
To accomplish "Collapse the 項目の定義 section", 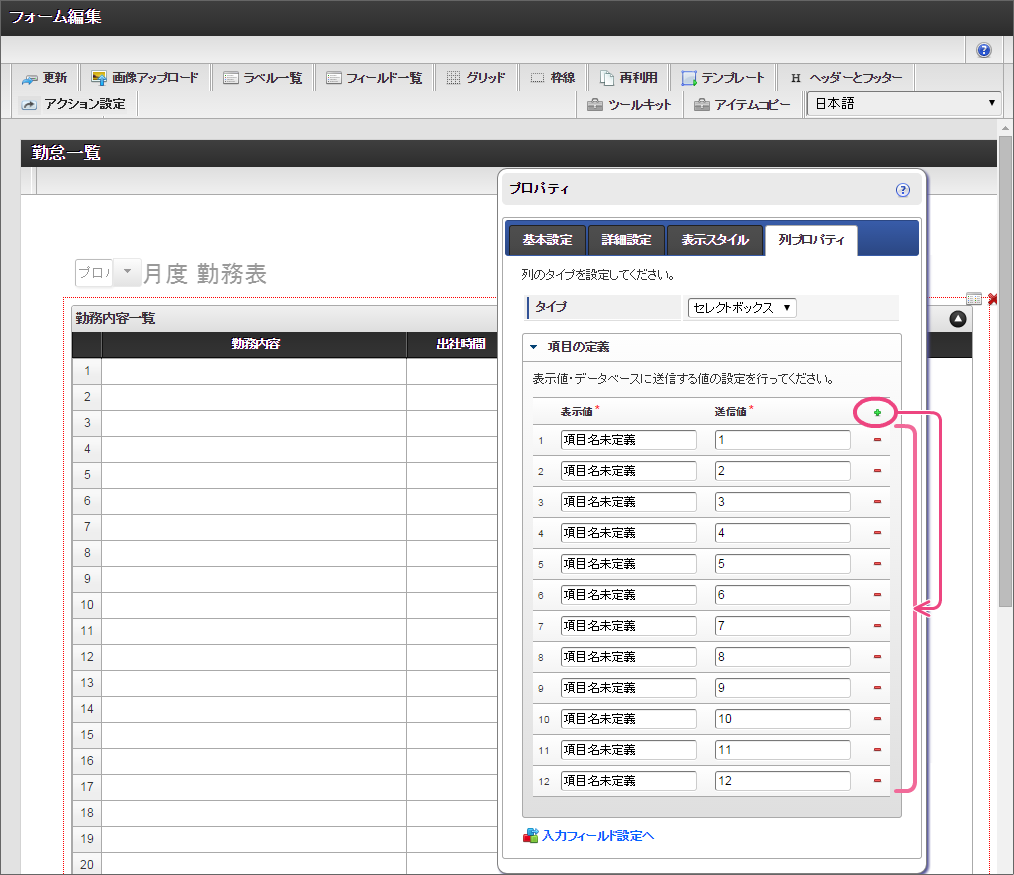I will (534, 347).
